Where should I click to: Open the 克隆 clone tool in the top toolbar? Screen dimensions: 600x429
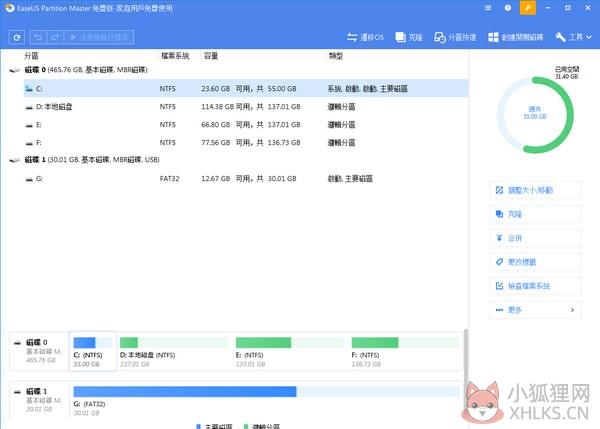coord(409,37)
